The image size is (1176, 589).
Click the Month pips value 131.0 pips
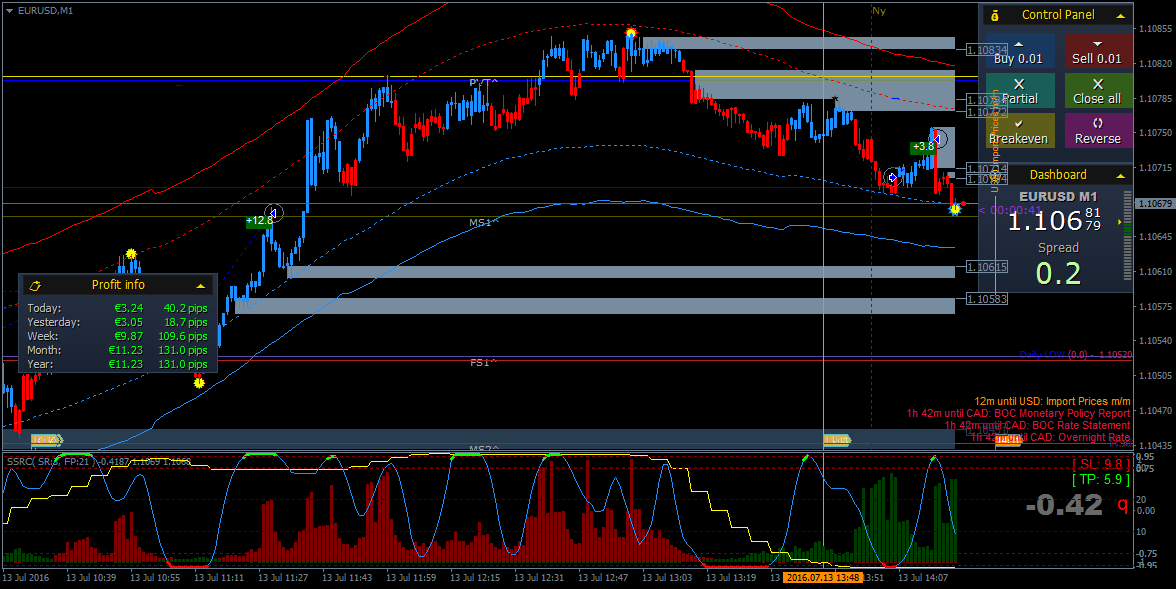tap(182, 350)
